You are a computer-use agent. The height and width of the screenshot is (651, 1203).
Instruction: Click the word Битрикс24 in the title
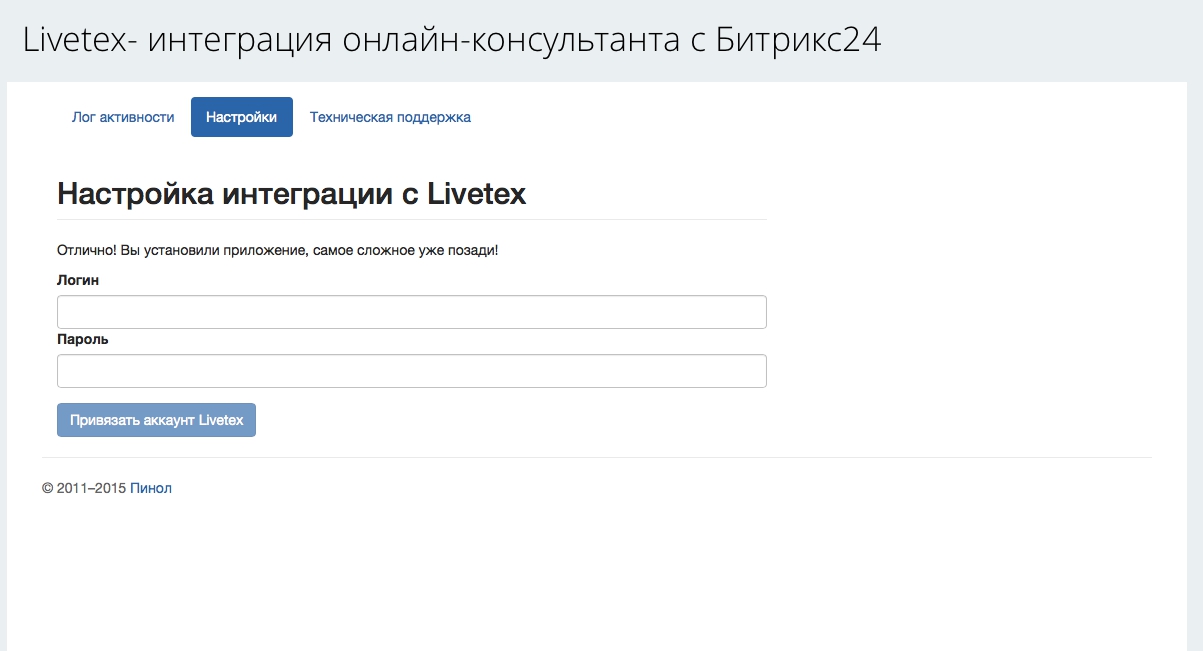tap(798, 40)
